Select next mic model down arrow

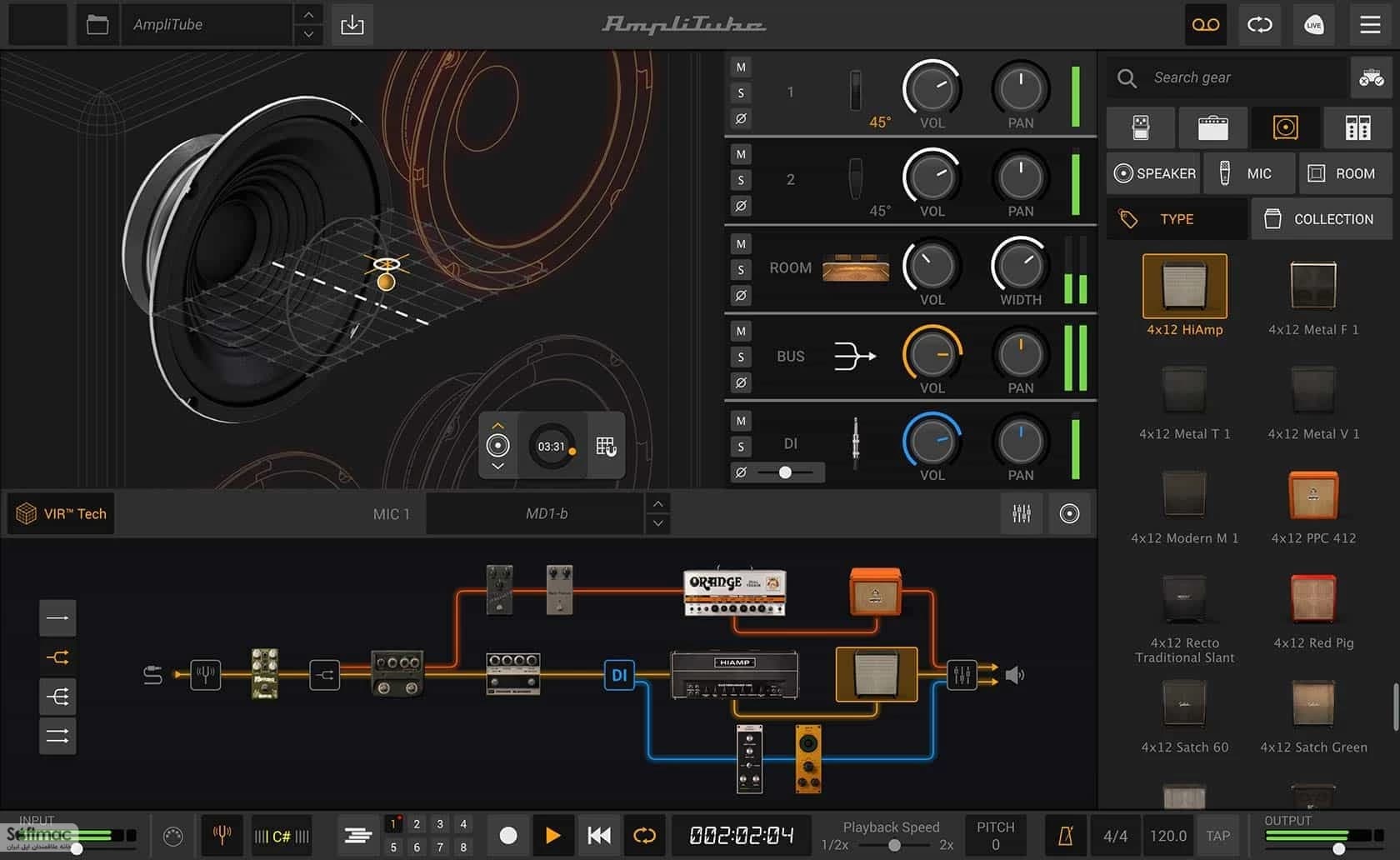tap(658, 523)
